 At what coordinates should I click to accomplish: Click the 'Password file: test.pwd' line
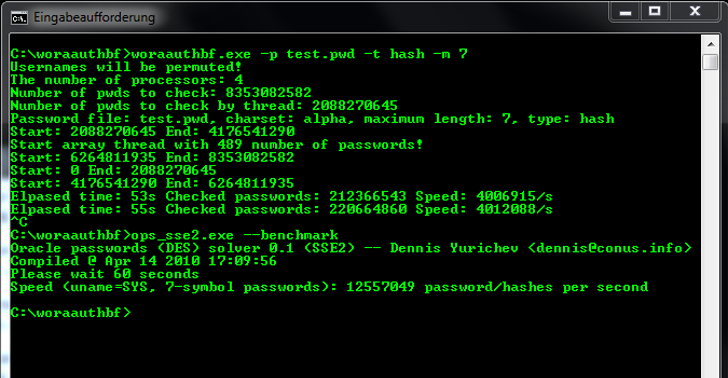312,119
